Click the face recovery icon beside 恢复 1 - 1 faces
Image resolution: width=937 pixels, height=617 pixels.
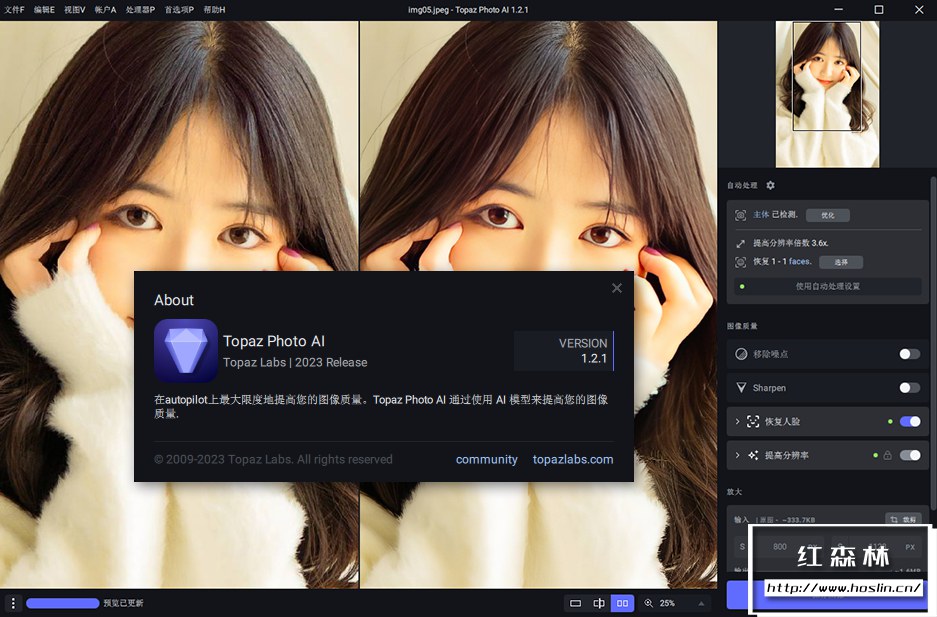click(x=740, y=262)
